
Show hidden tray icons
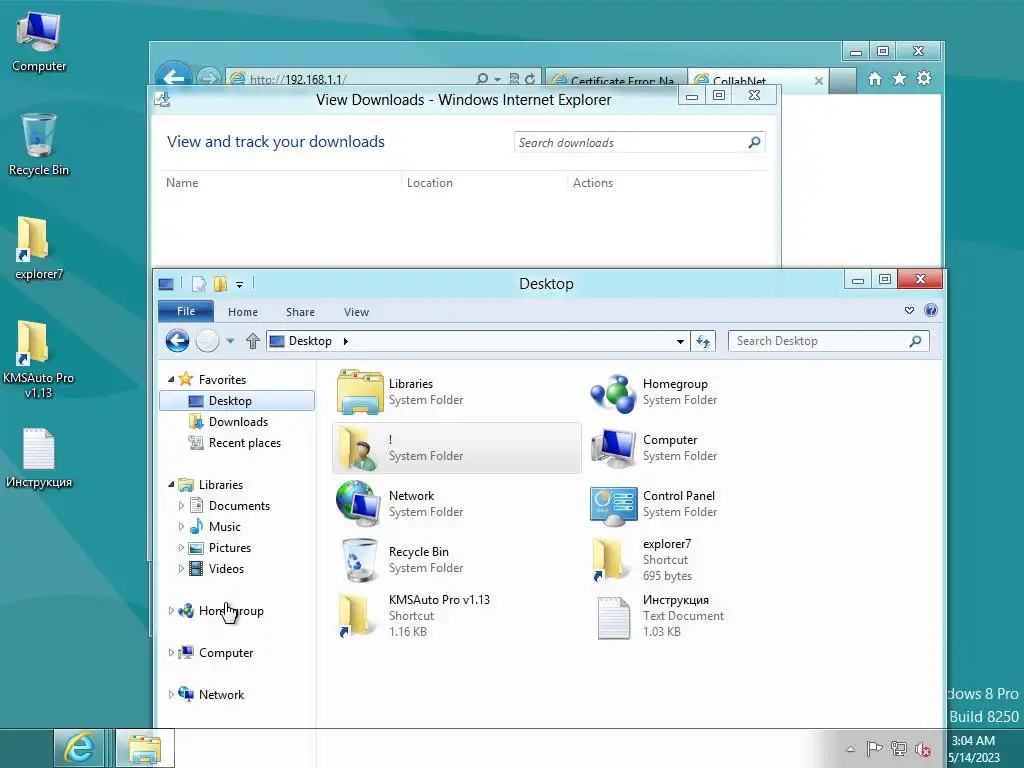(x=850, y=749)
